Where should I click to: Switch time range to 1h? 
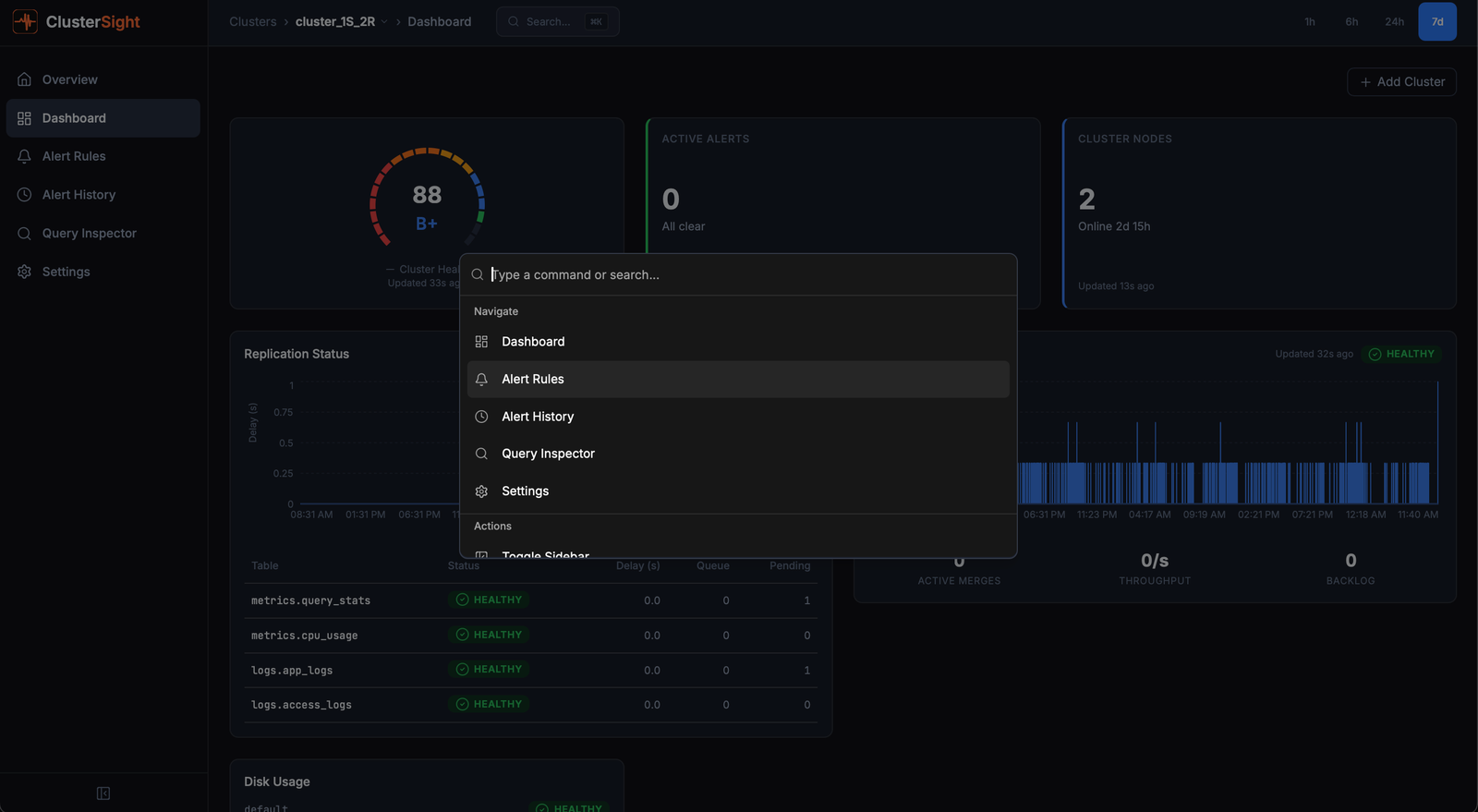1309,22
